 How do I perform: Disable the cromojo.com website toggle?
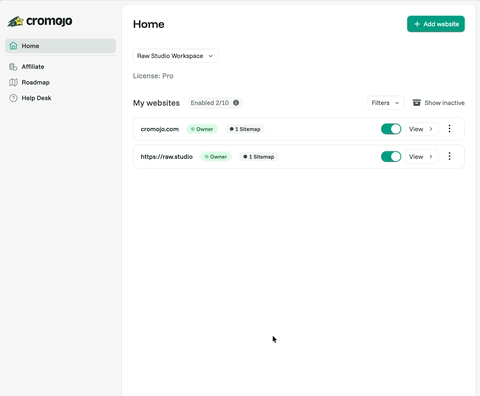pyautogui.click(x=391, y=129)
